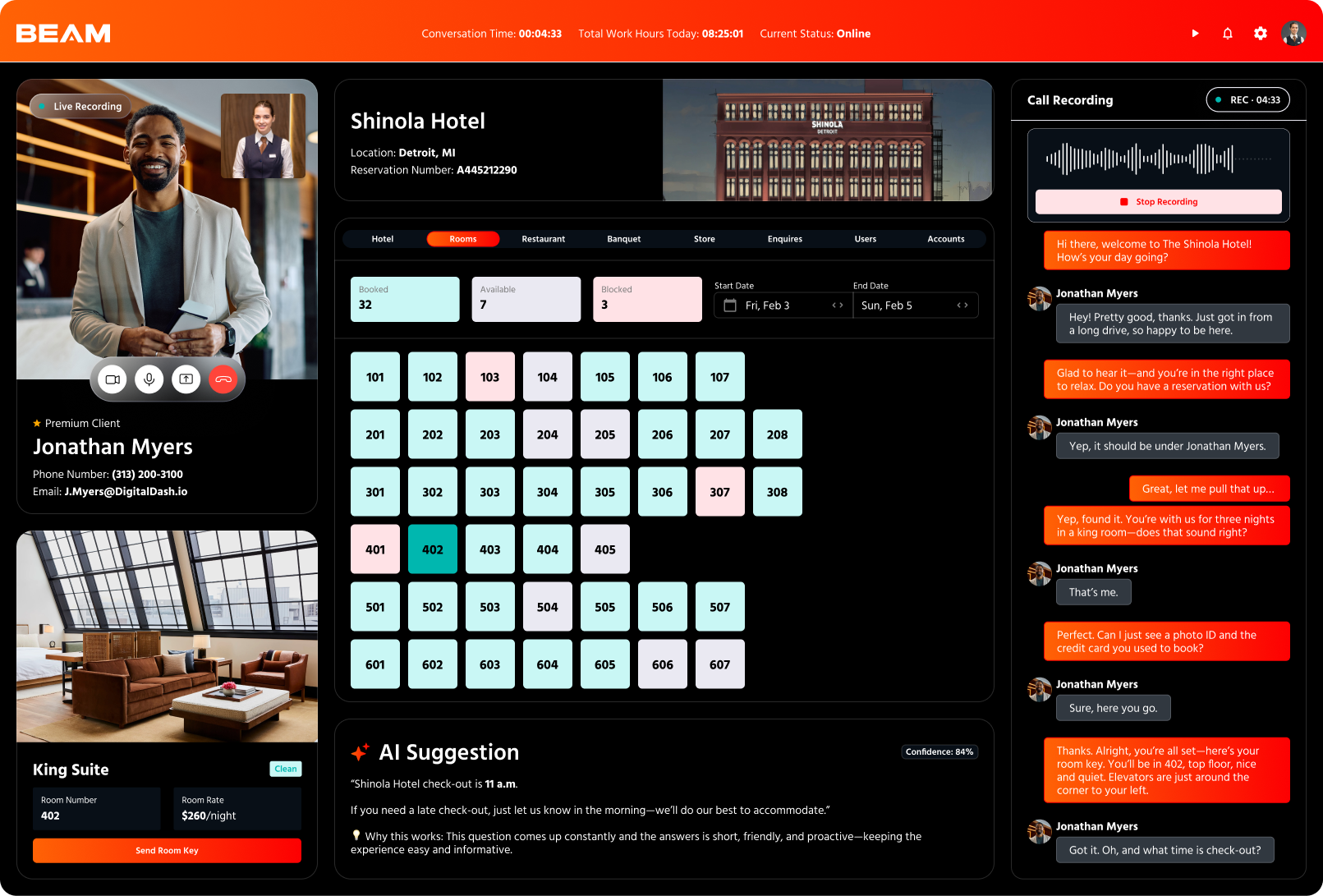
Task: Mute the microphone in call controls
Action: pos(149,379)
